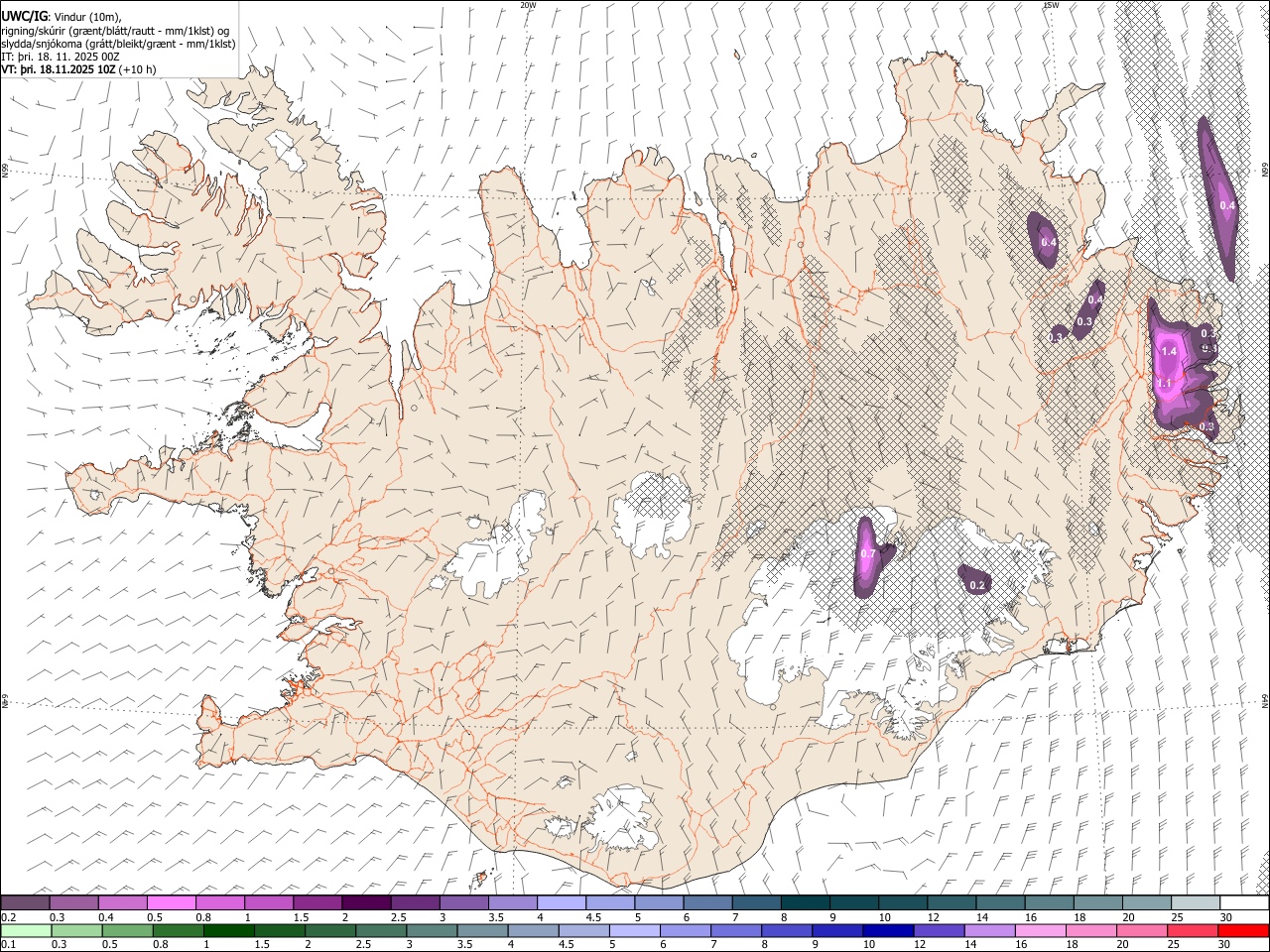1270x952 pixels.
Task: Select the 8–9 dark teal snow legend swatch
Action: [806, 903]
